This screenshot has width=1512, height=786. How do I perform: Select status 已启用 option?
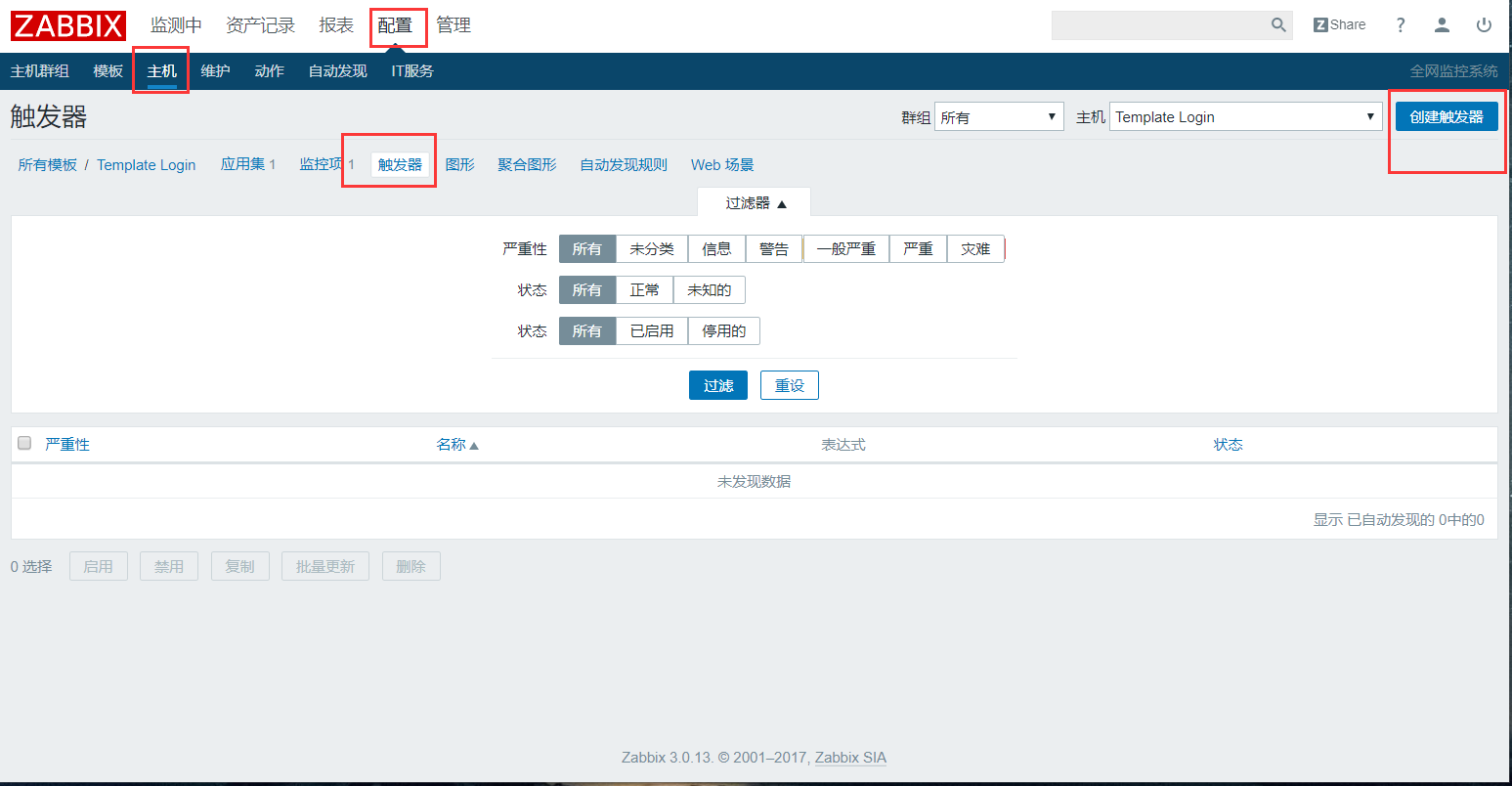652,331
